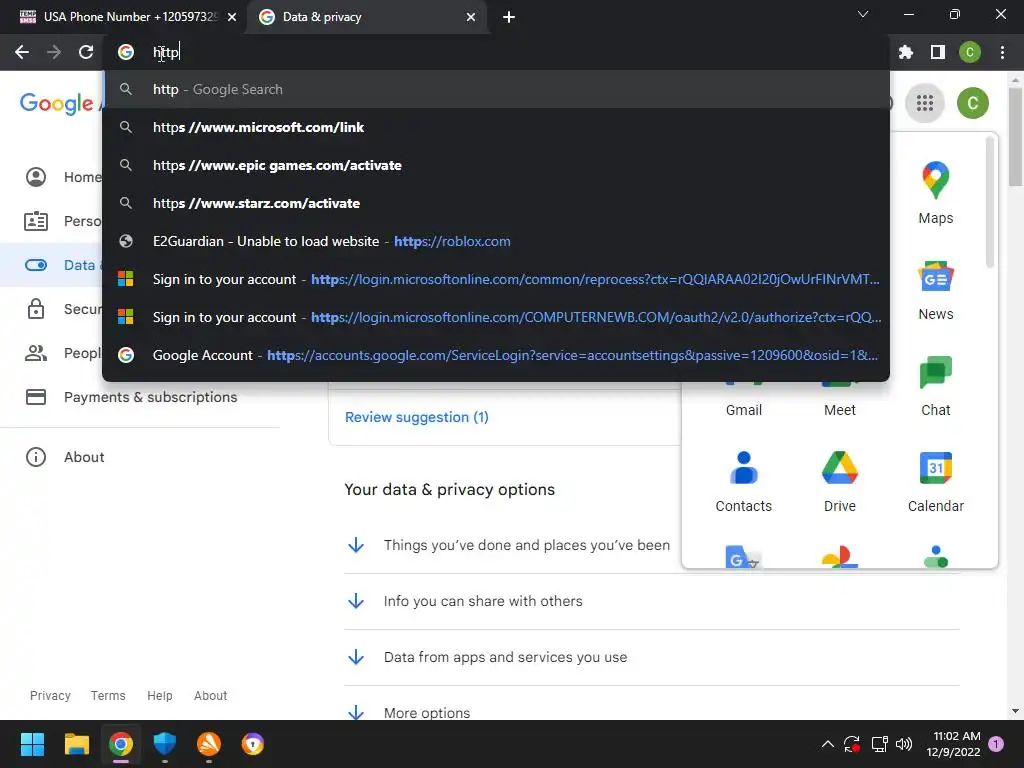Select Personal info in the sidebar
Image resolution: width=1024 pixels, height=768 pixels.
click(63, 221)
